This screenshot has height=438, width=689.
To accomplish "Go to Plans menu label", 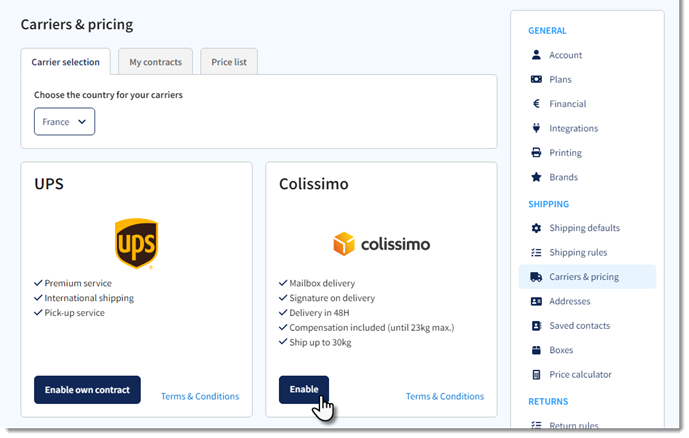I will (x=560, y=80).
